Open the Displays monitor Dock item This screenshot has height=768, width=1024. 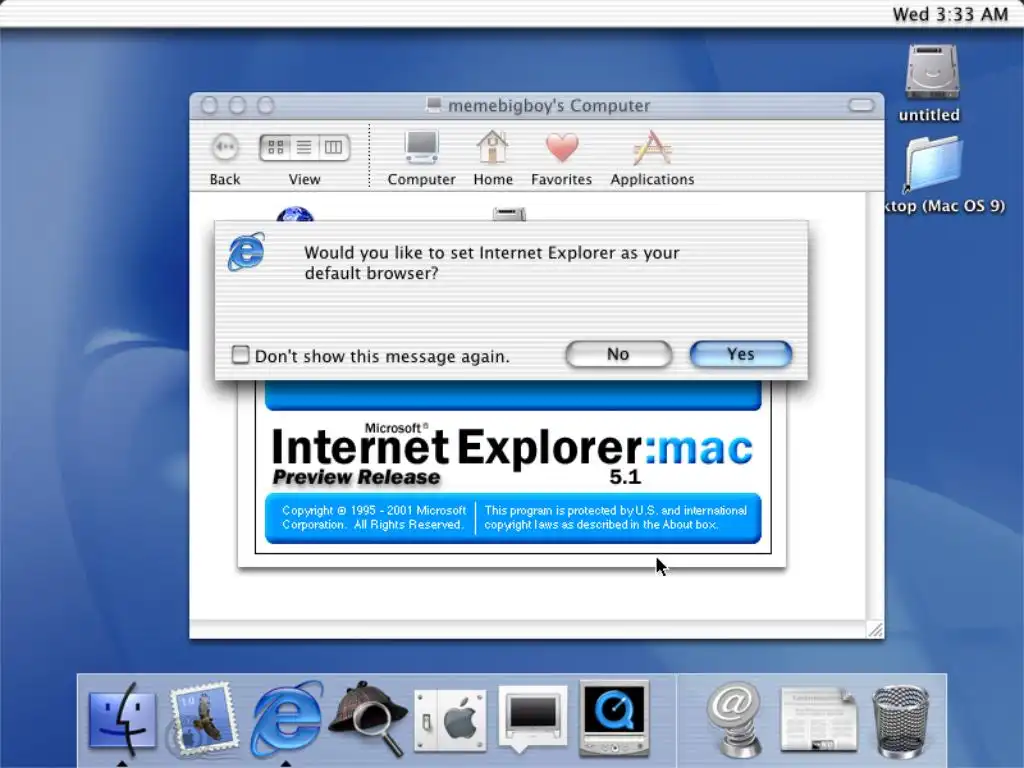(x=532, y=718)
